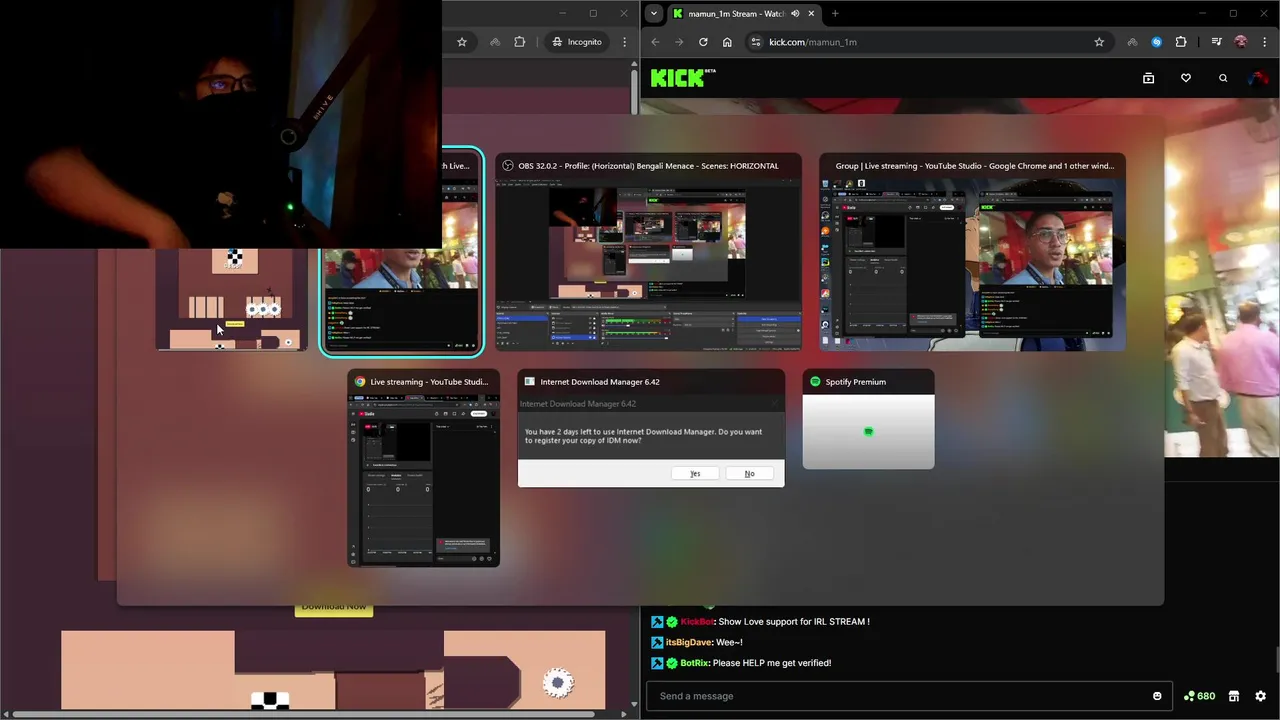View site information for kick.com

pyautogui.click(x=756, y=42)
